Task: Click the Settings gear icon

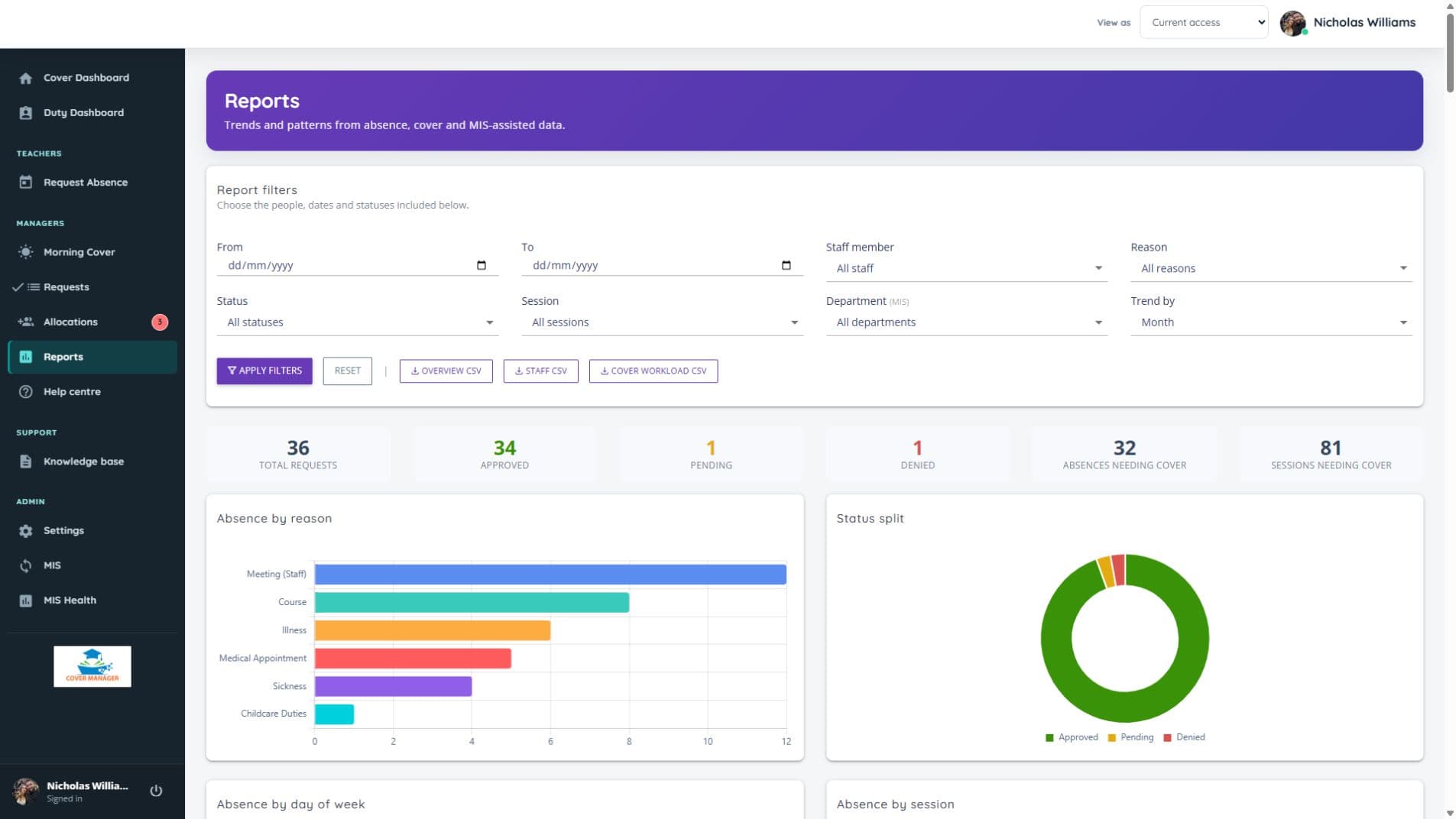Action: click(x=25, y=531)
